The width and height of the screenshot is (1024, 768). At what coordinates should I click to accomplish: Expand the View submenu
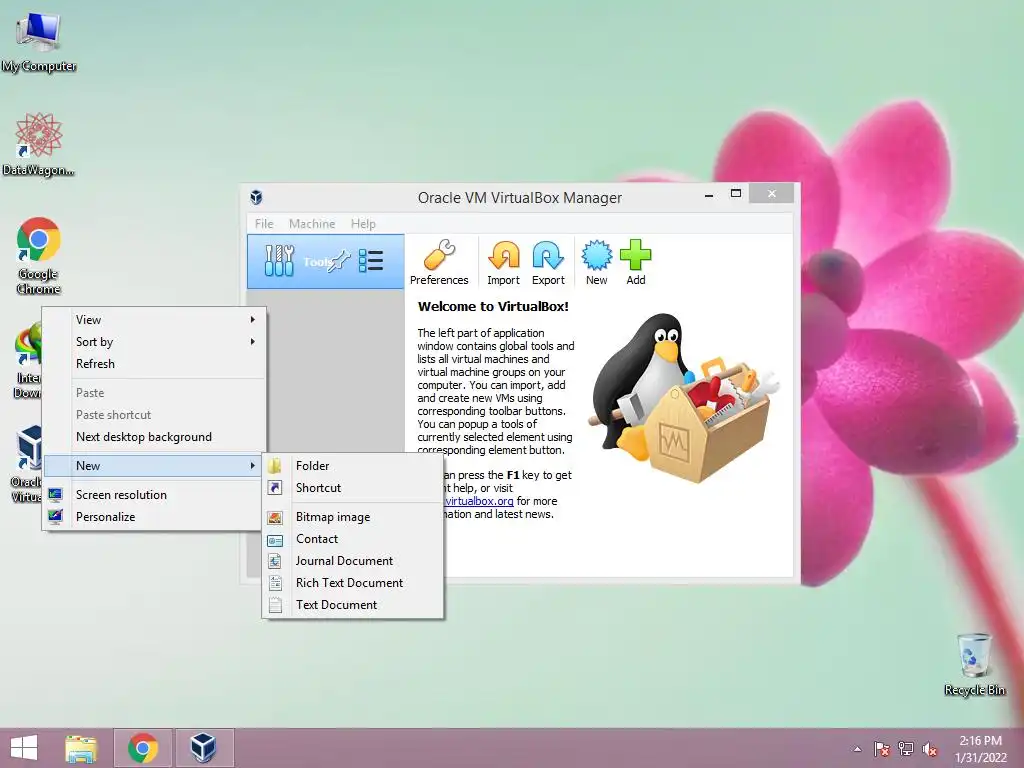click(155, 319)
